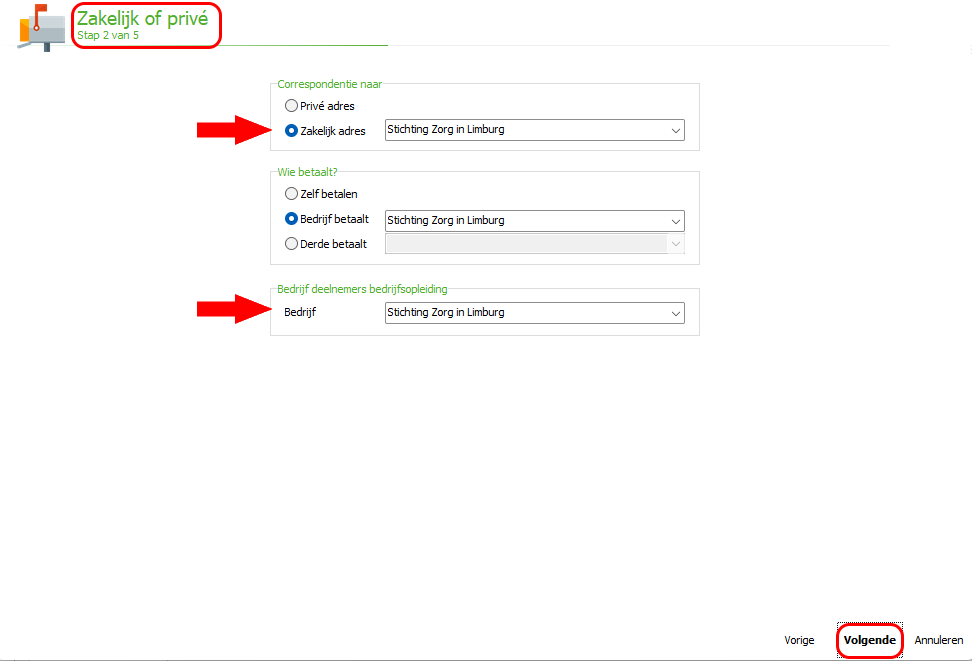
Task: Cancel the wizard with Annuleren
Action: (x=939, y=640)
